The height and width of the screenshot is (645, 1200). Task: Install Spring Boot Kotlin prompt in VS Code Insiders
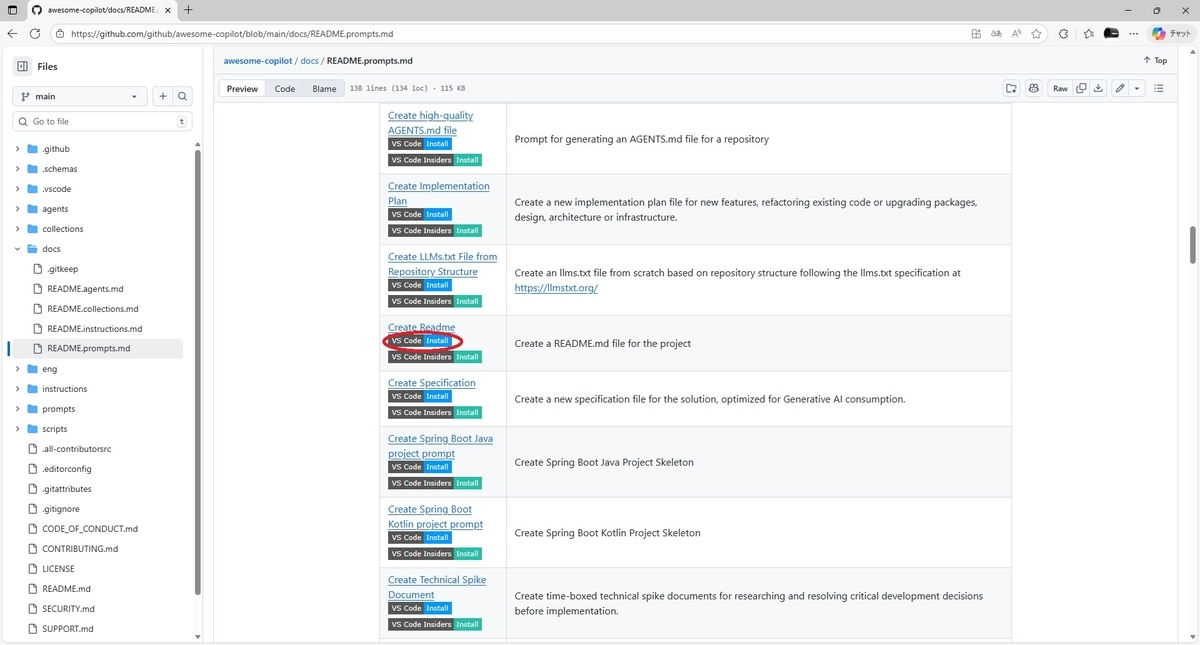point(435,554)
